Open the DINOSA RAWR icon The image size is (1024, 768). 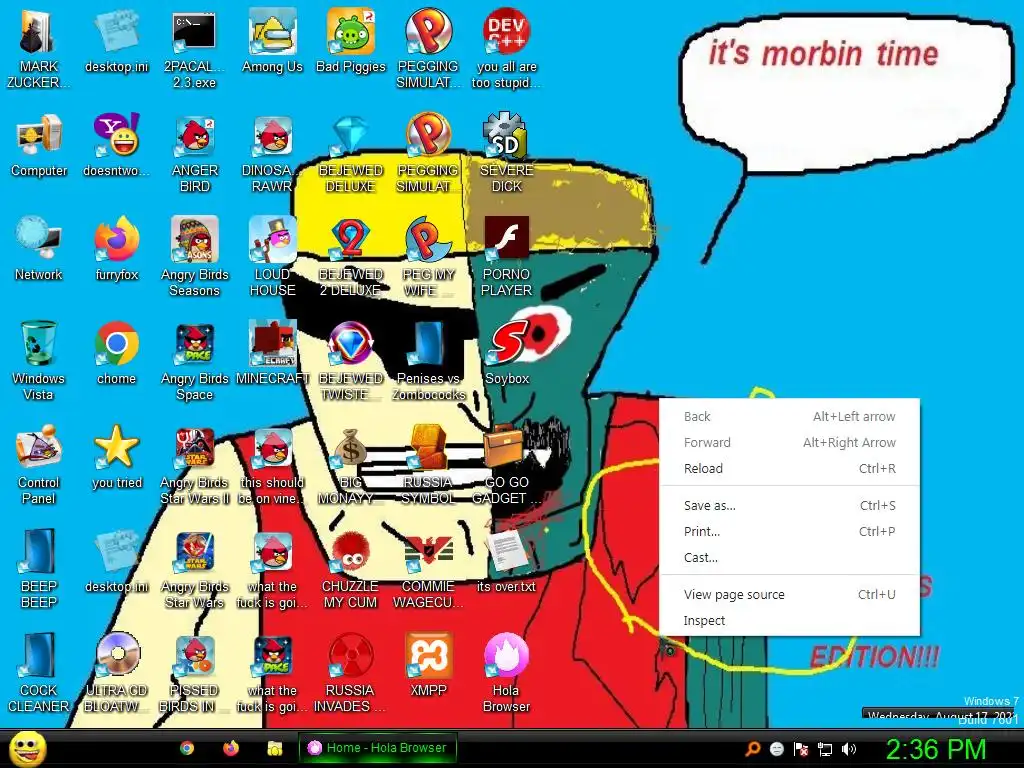tap(272, 153)
